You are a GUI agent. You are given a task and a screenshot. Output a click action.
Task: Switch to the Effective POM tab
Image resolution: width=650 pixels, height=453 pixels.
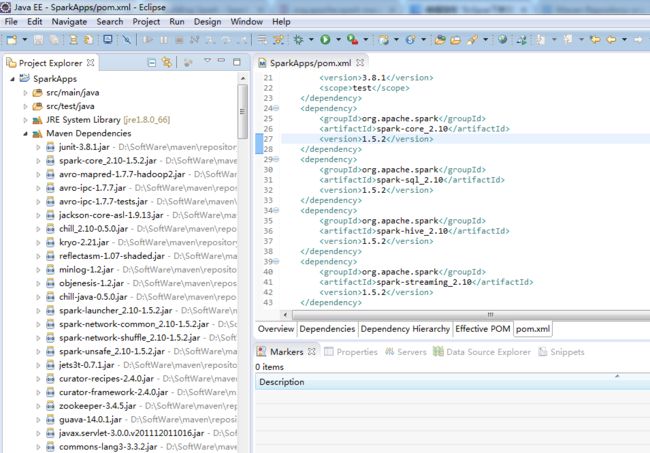(483, 329)
